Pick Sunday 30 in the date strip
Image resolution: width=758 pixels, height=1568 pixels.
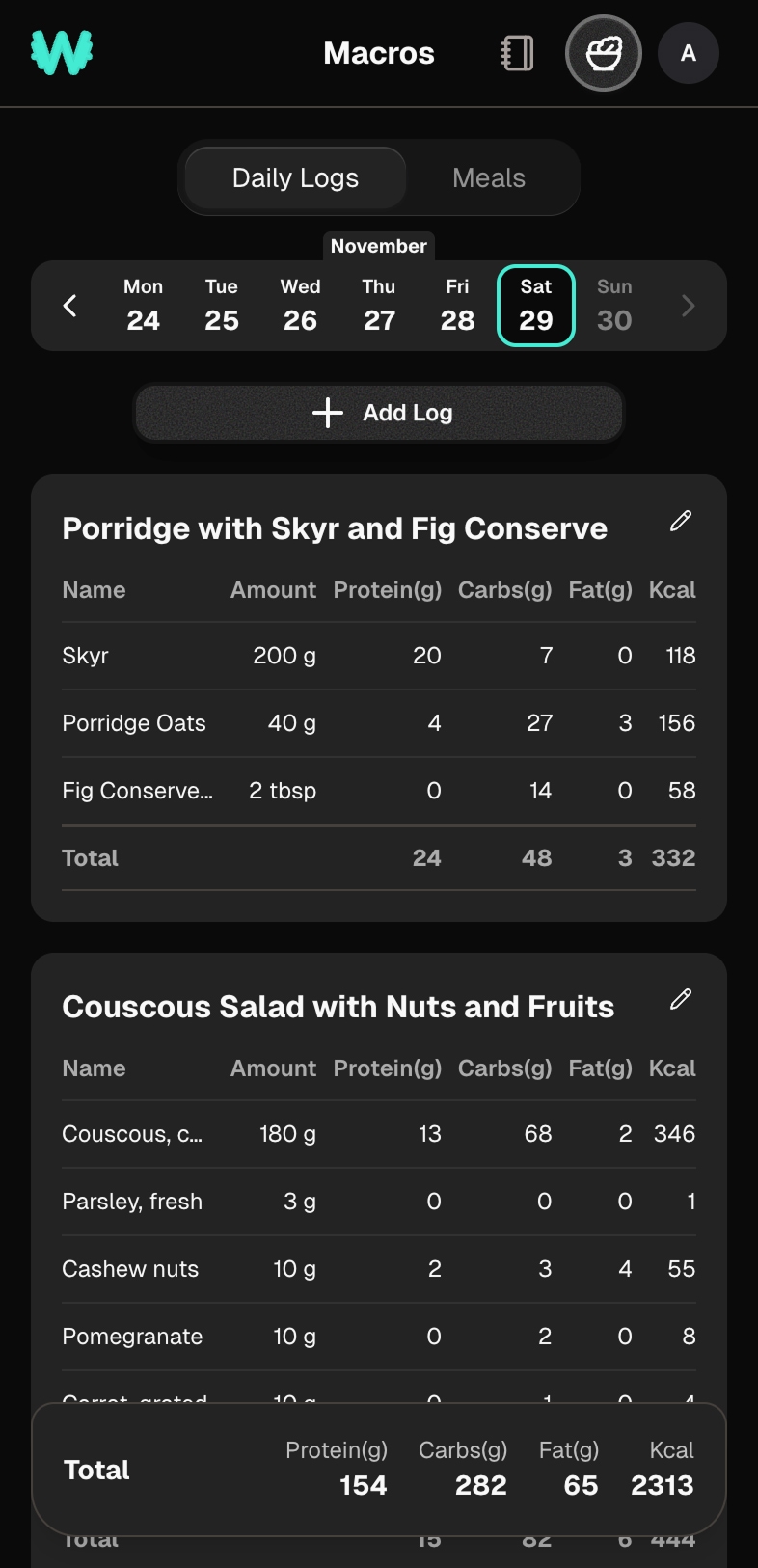614,306
